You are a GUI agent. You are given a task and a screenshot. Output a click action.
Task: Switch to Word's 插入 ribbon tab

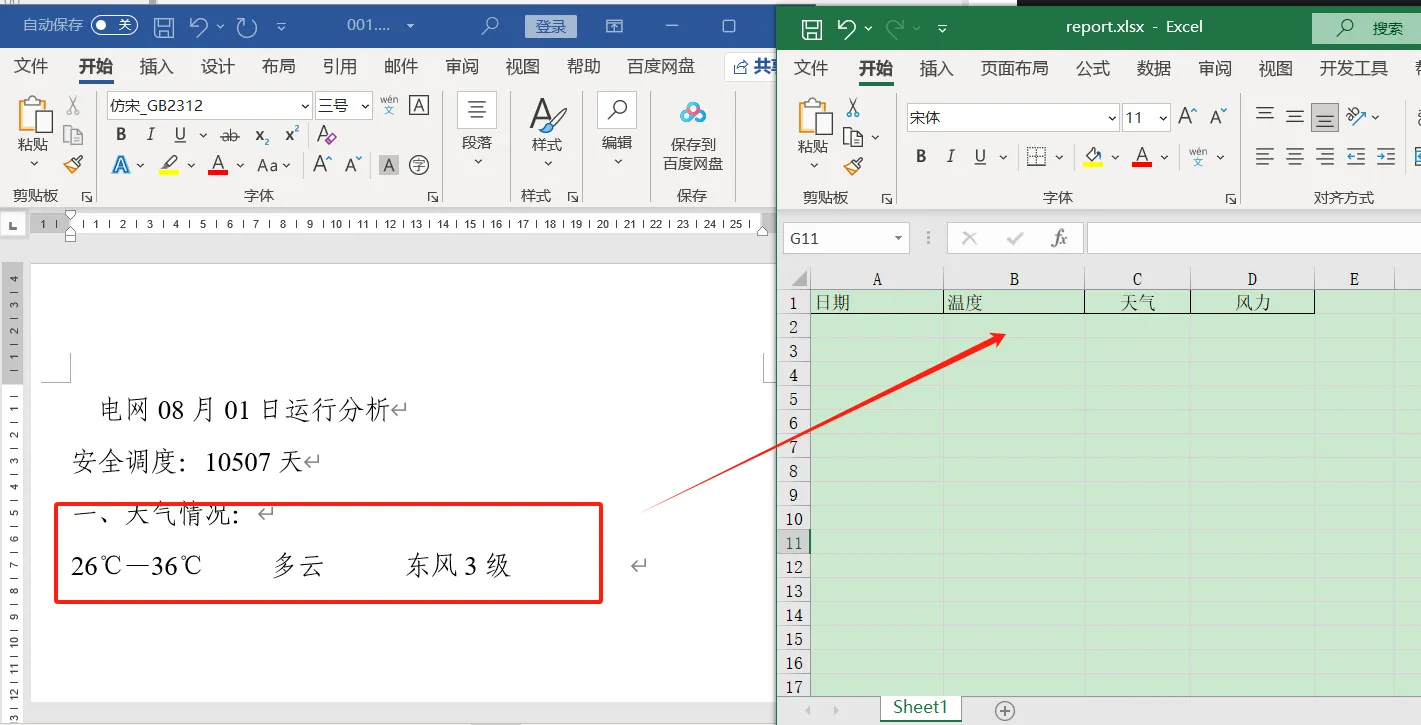click(x=156, y=67)
